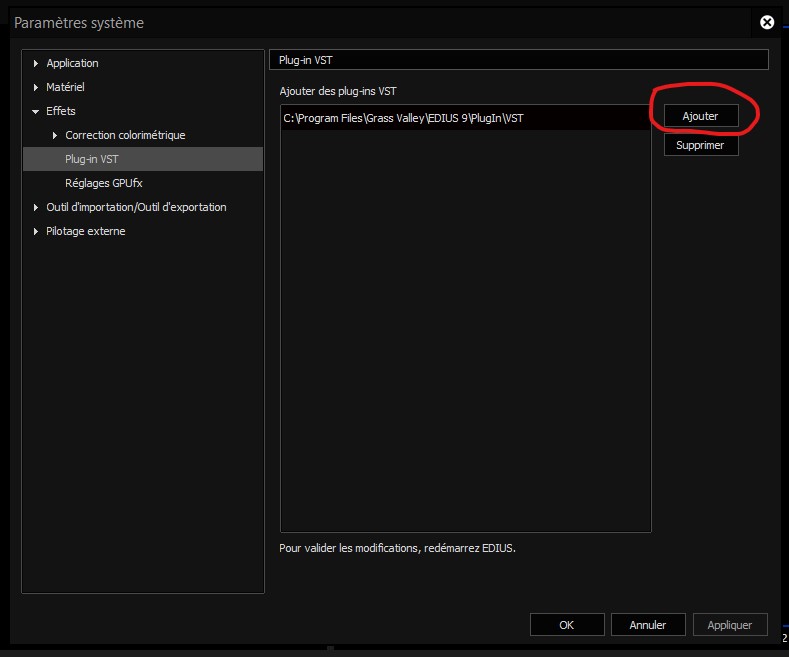Select Outil d'importation/Outil d'exportation item
The height and width of the screenshot is (657, 789).
(x=136, y=207)
